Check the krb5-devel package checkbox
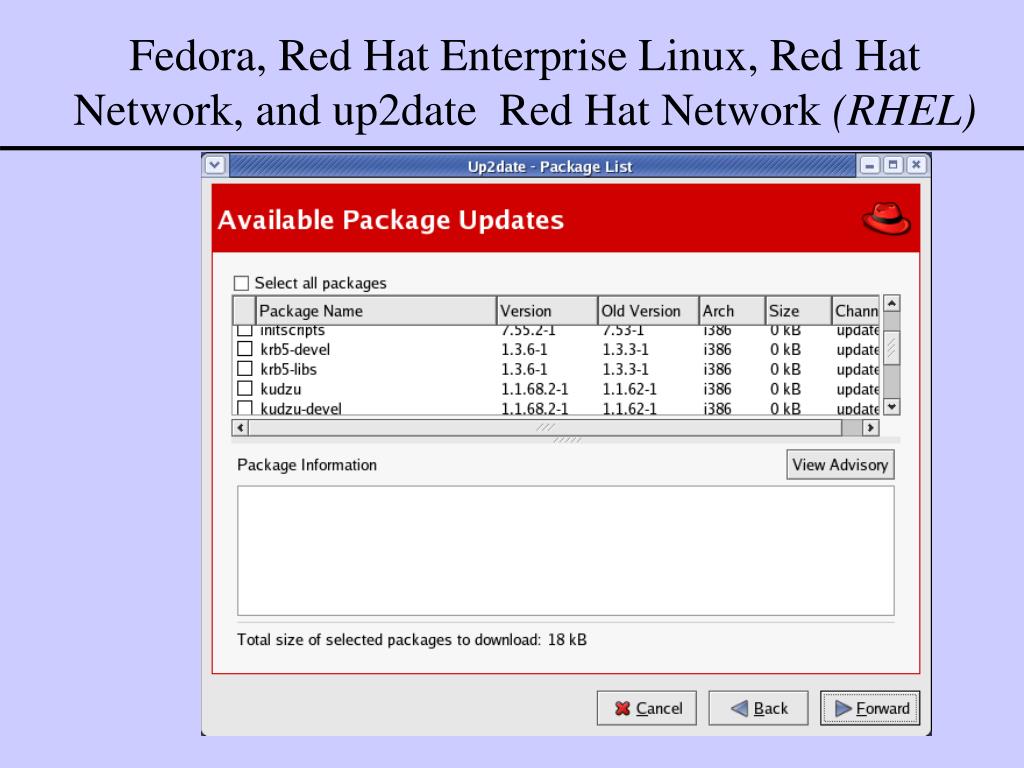 coord(245,349)
